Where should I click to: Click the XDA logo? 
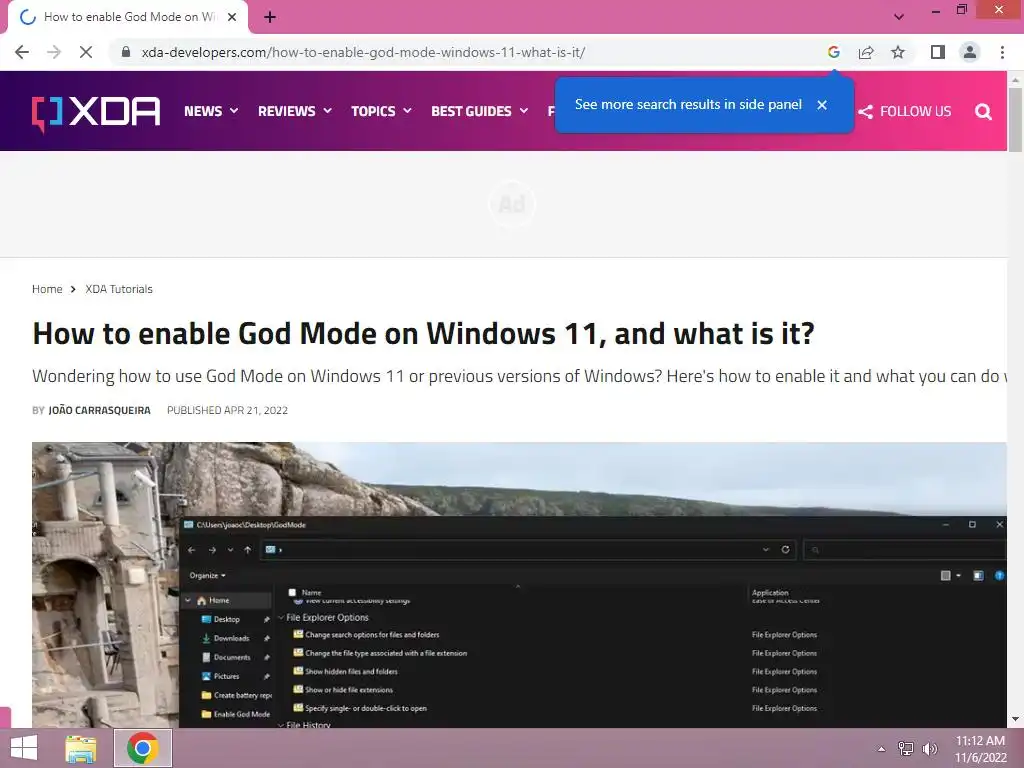pyautogui.click(x=96, y=112)
